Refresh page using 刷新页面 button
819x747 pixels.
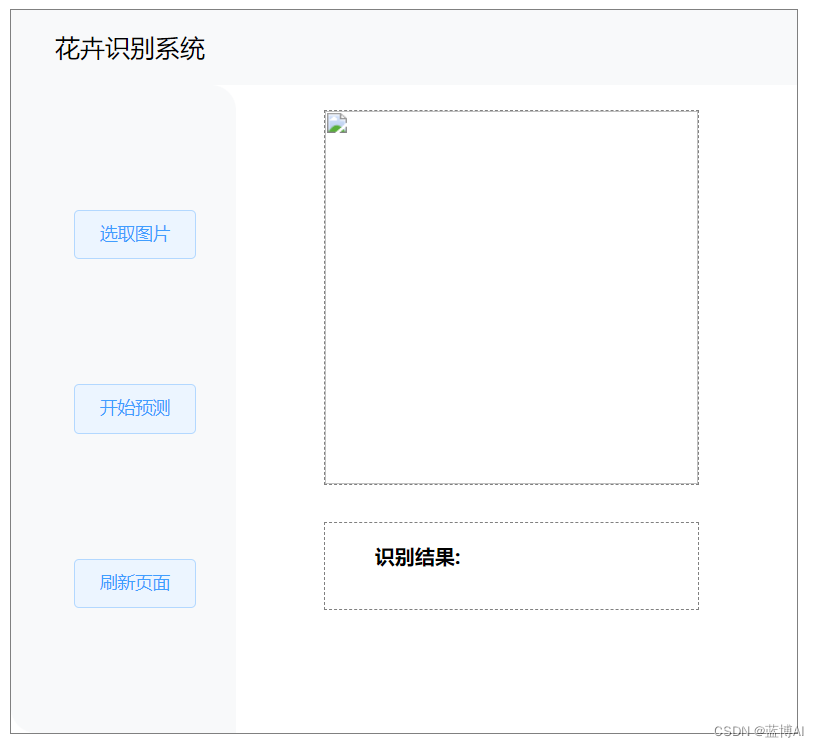(135, 583)
